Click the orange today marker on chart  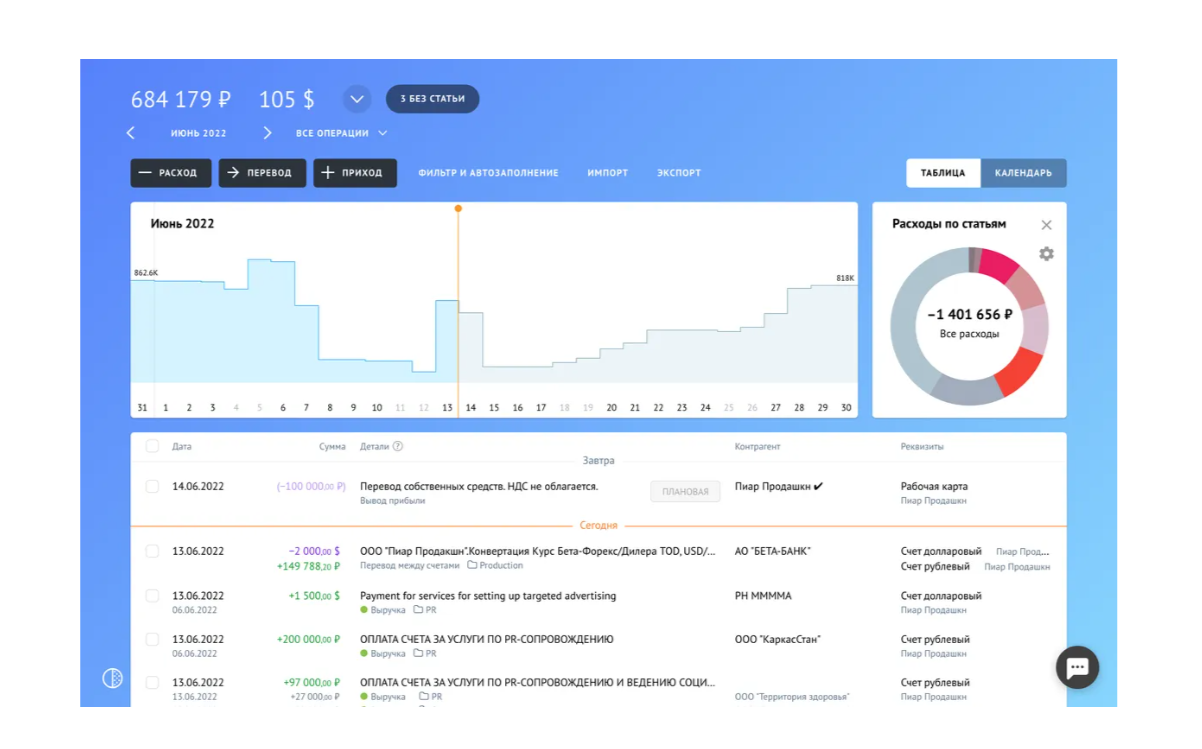[x=458, y=209]
